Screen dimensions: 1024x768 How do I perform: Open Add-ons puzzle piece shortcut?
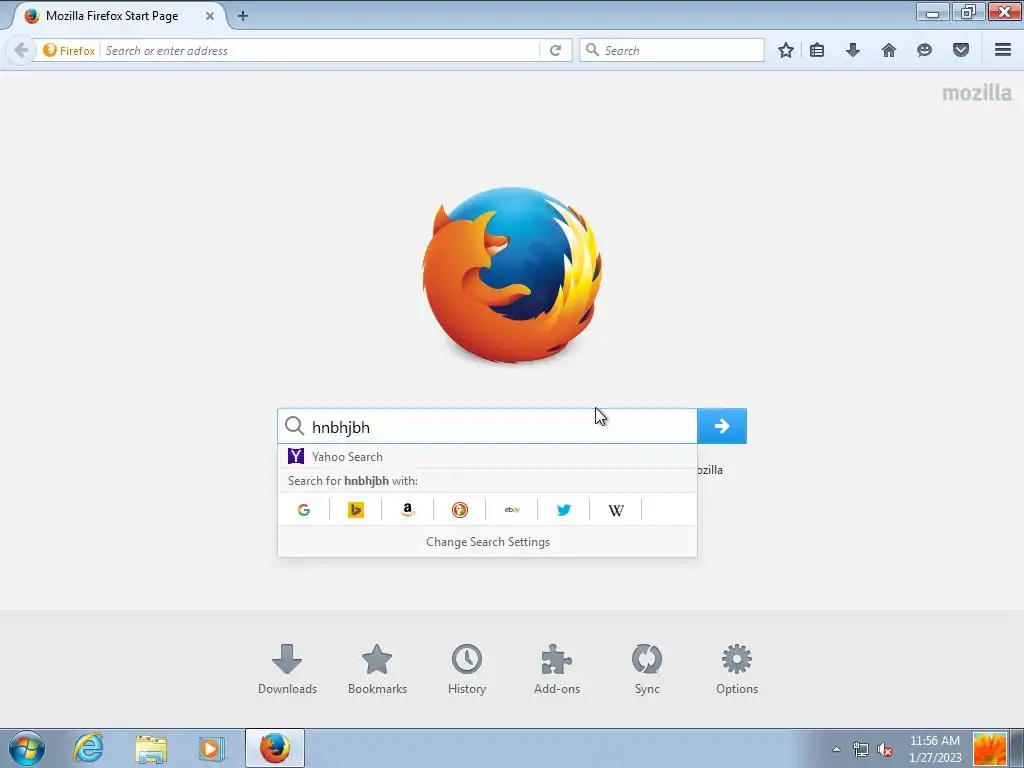tap(557, 669)
